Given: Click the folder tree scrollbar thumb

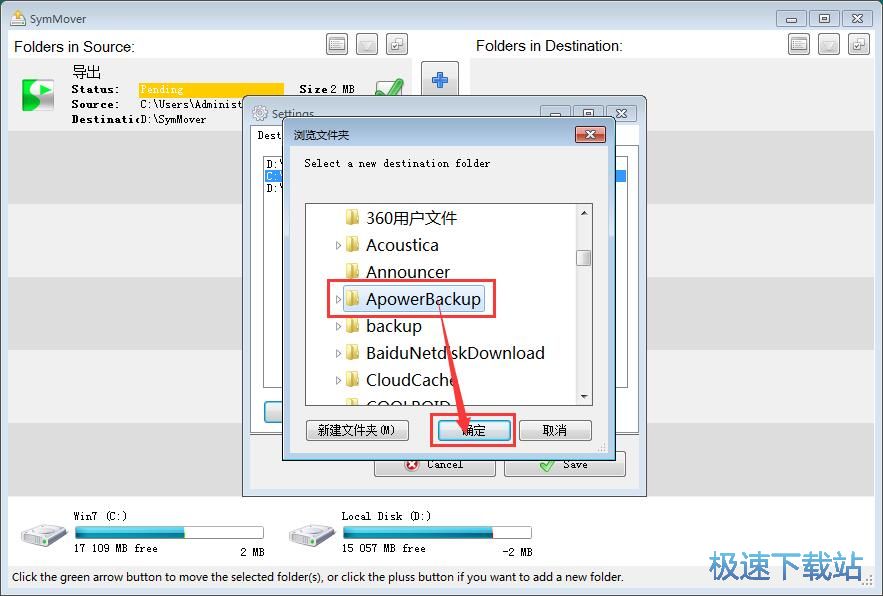Looking at the screenshot, I should (x=584, y=258).
